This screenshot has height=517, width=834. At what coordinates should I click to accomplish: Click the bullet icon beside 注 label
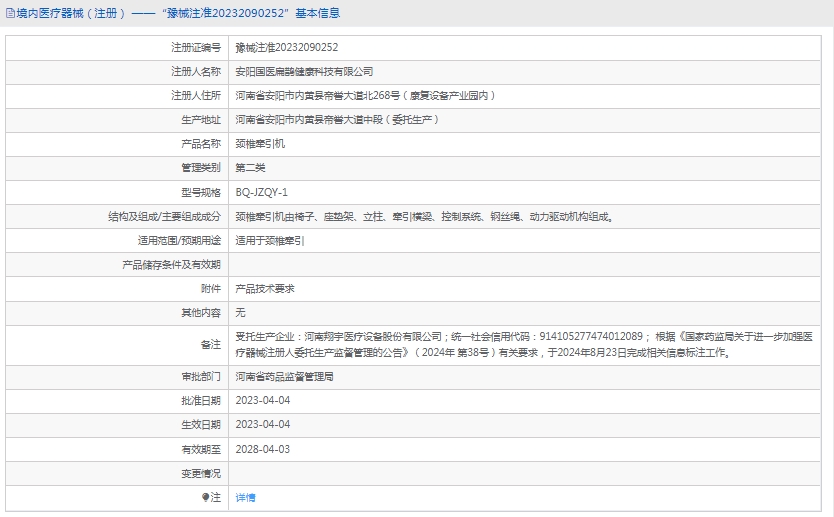click(x=206, y=497)
